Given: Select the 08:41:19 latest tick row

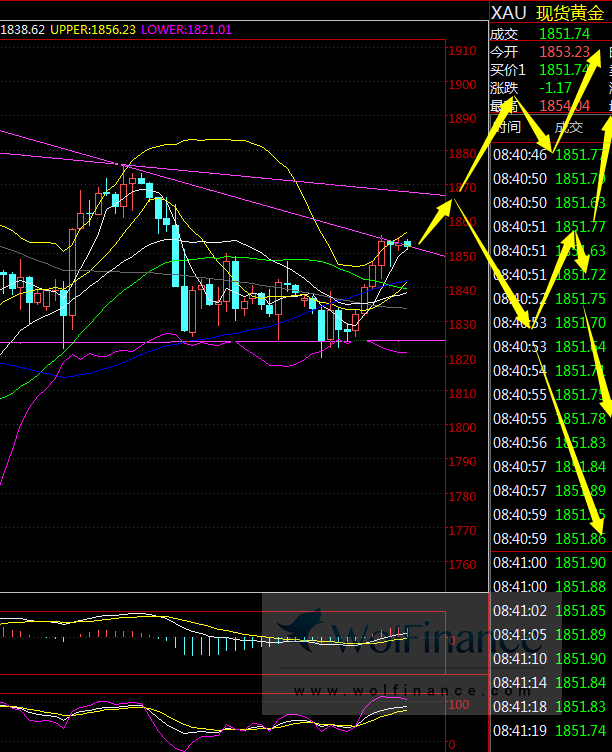Looking at the screenshot, I should [x=550, y=730].
